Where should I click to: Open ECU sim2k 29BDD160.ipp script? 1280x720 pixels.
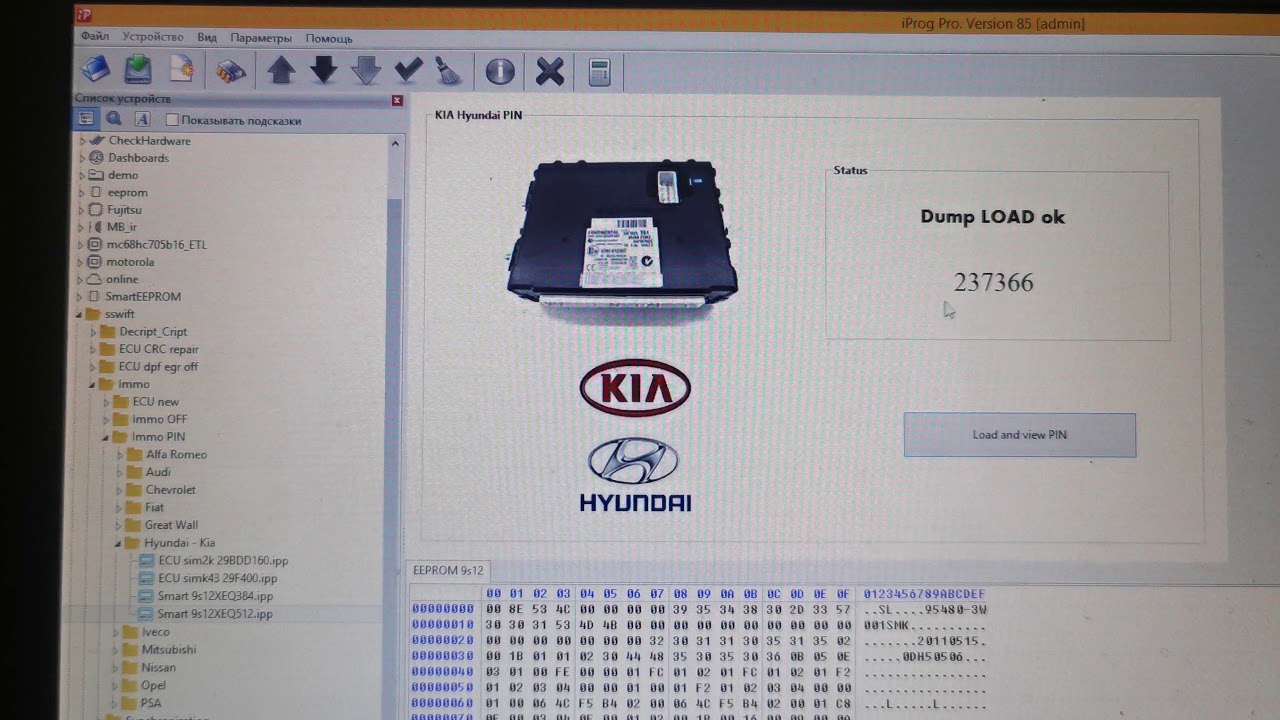coord(223,561)
